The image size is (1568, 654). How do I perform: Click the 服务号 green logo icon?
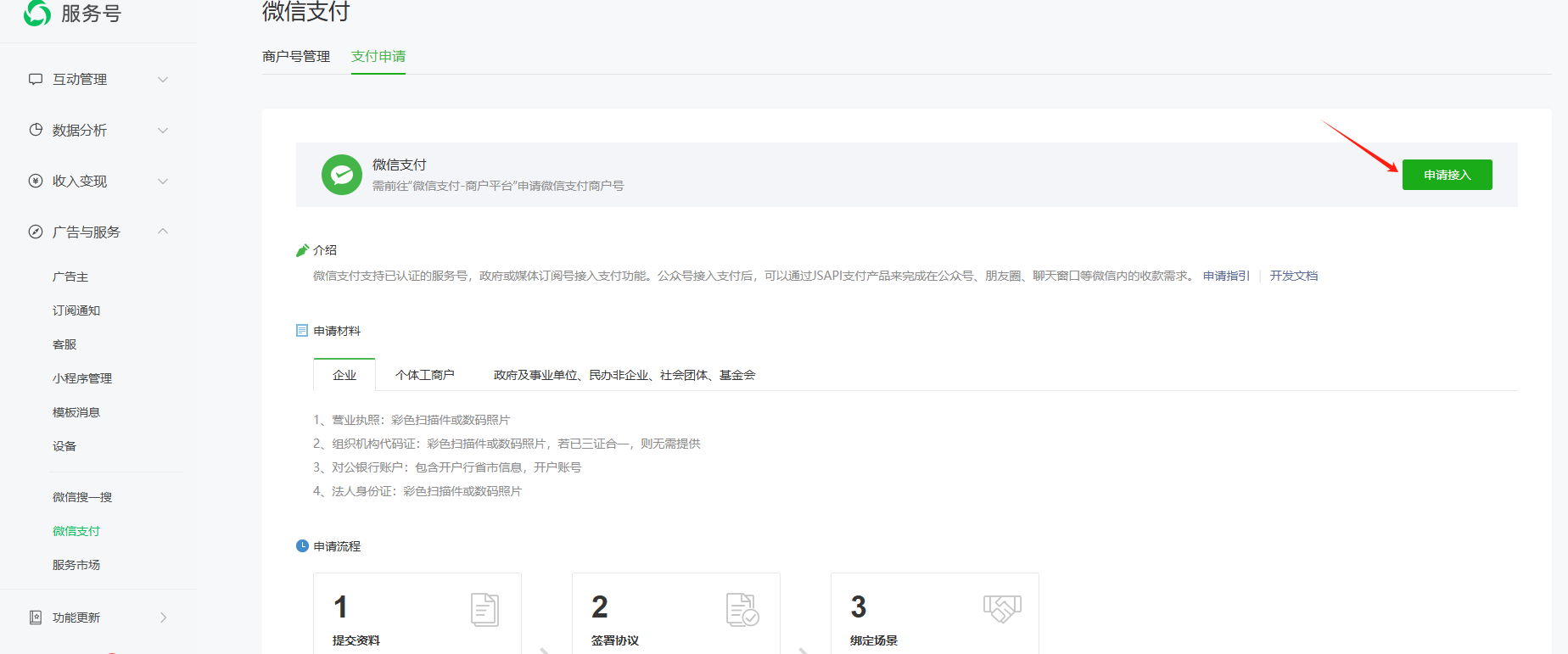tap(36, 13)
